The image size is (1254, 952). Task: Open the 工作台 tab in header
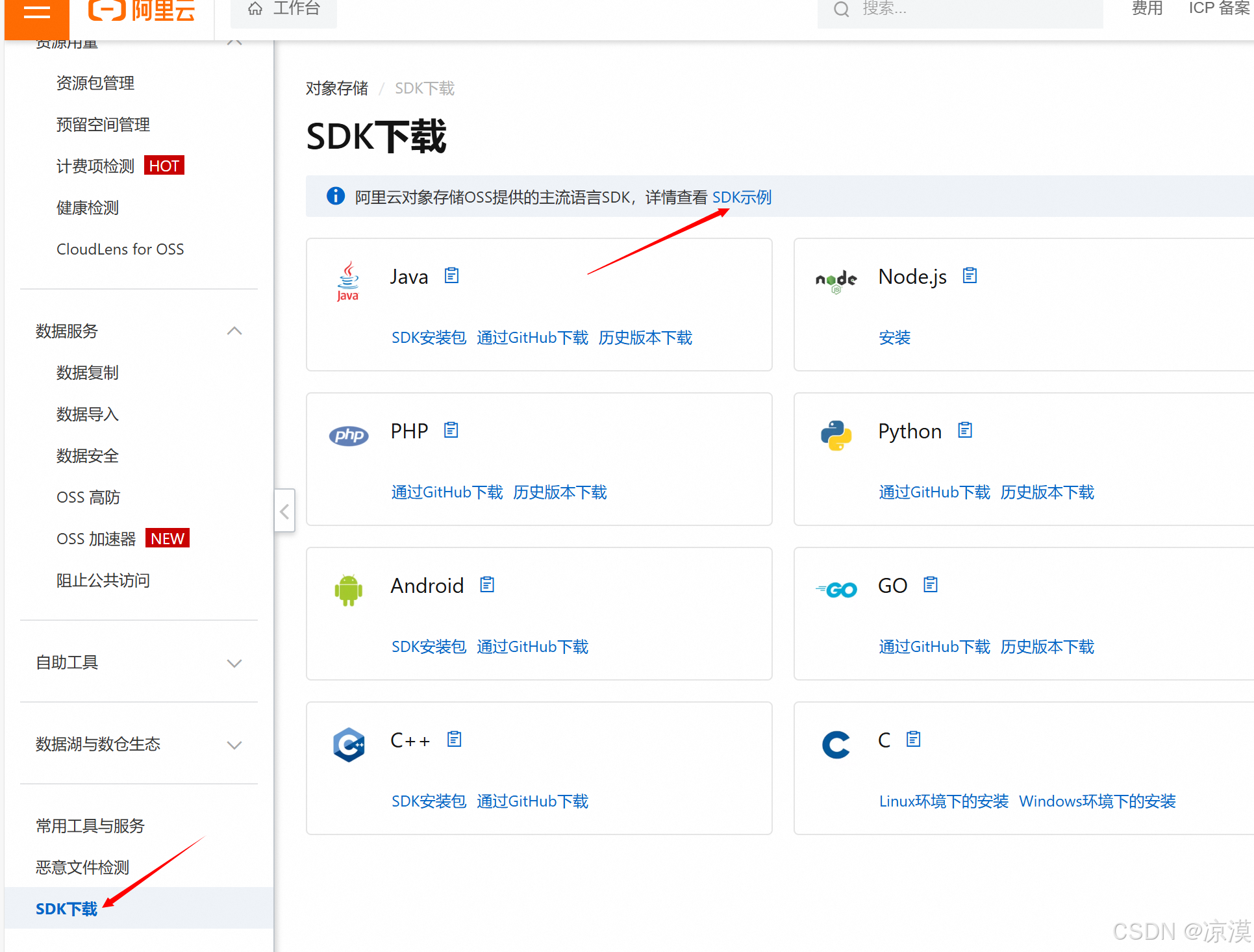284,9
